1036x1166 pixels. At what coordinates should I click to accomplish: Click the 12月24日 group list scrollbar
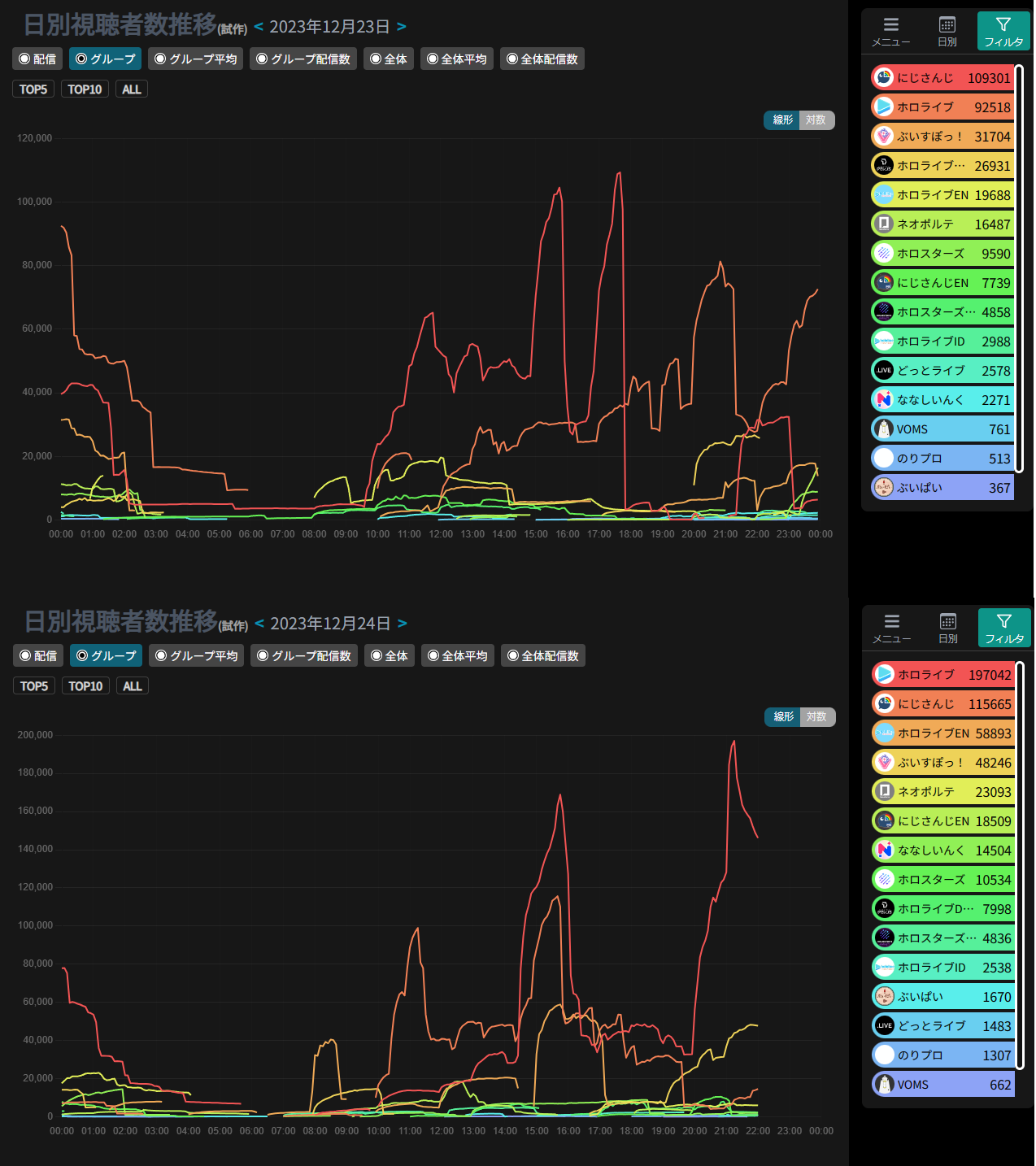pyautogui.click(x=1020, y=865)
